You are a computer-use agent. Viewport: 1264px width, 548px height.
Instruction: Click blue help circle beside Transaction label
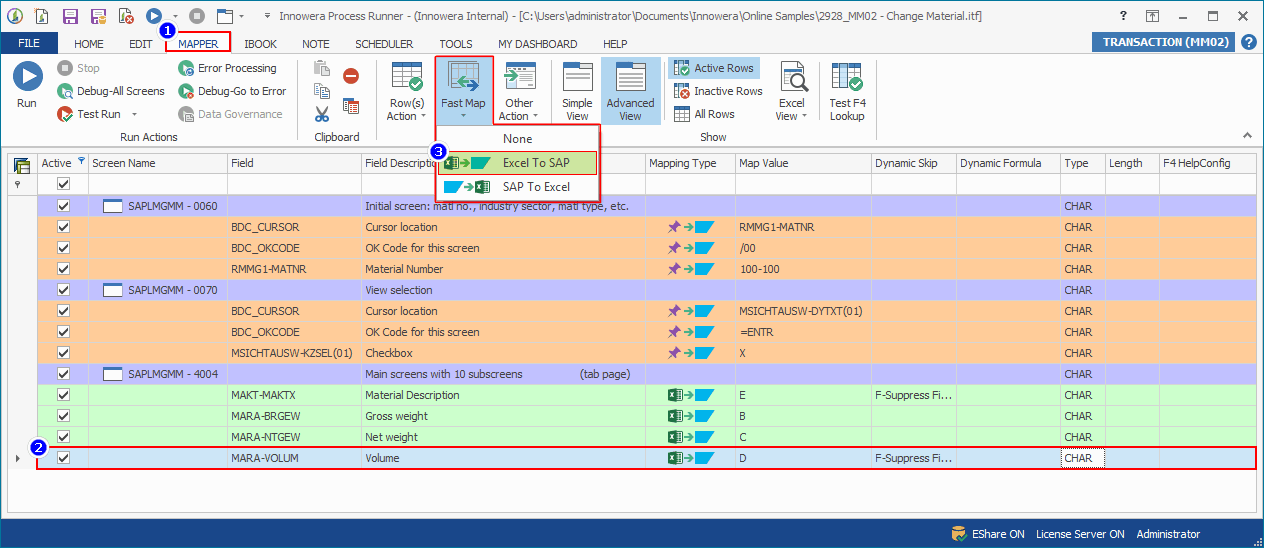(1249, 43)
